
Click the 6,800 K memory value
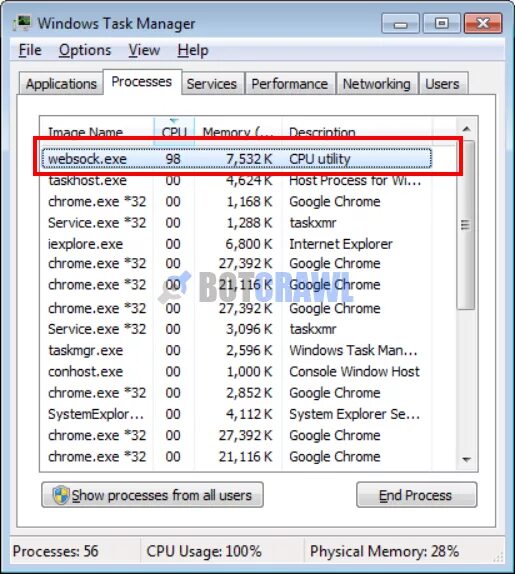pyautogui.click(x=249, y=244)
